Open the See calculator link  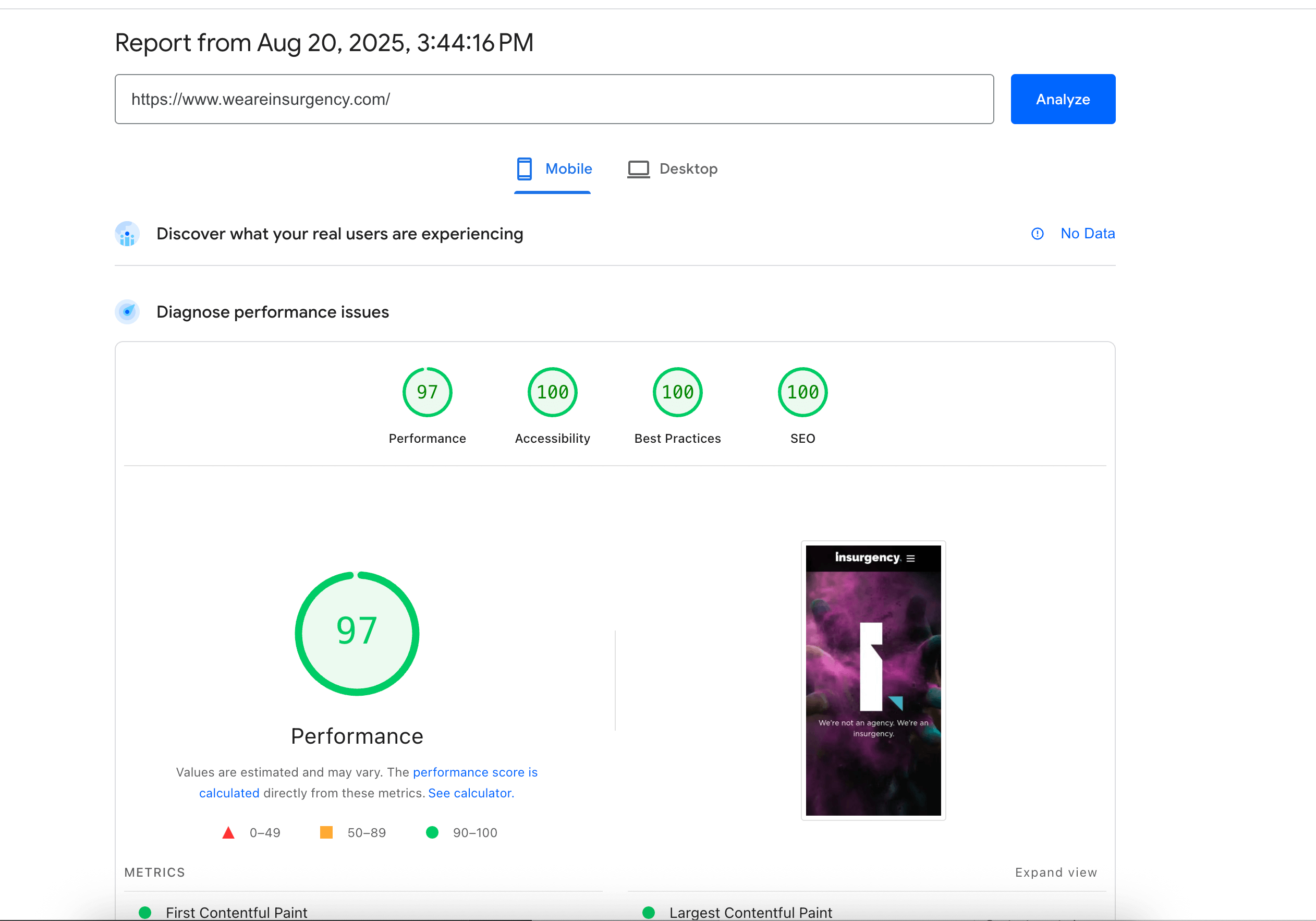(471, 793)
